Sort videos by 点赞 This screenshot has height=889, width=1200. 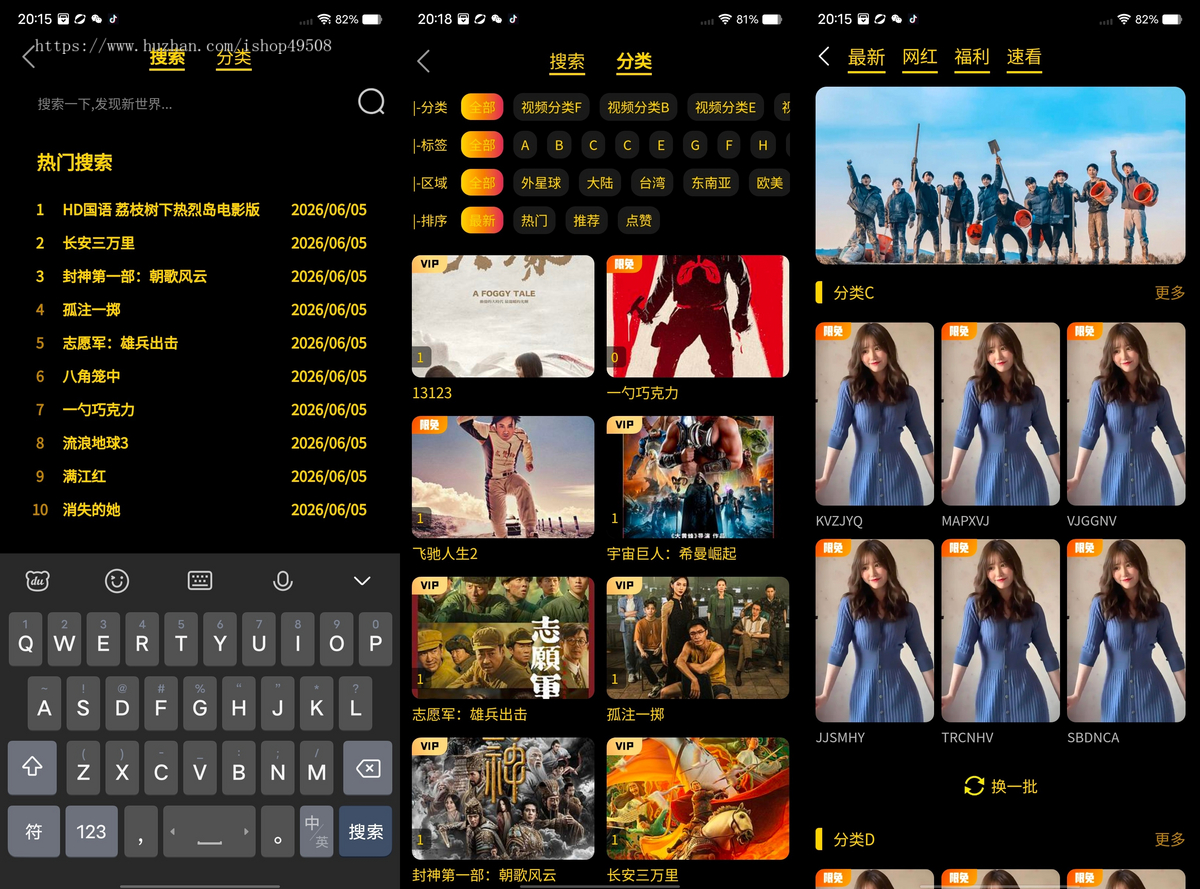(x=638, y=220)
